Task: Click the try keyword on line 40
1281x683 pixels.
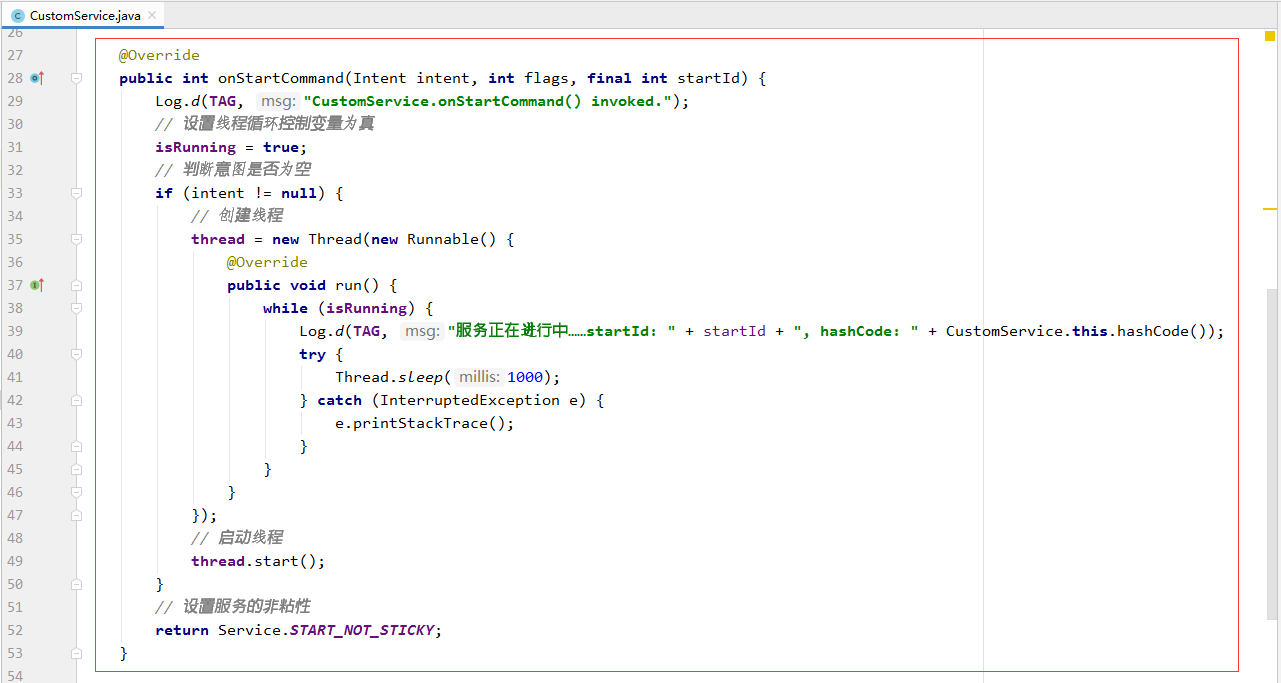Action: [312, 354]
